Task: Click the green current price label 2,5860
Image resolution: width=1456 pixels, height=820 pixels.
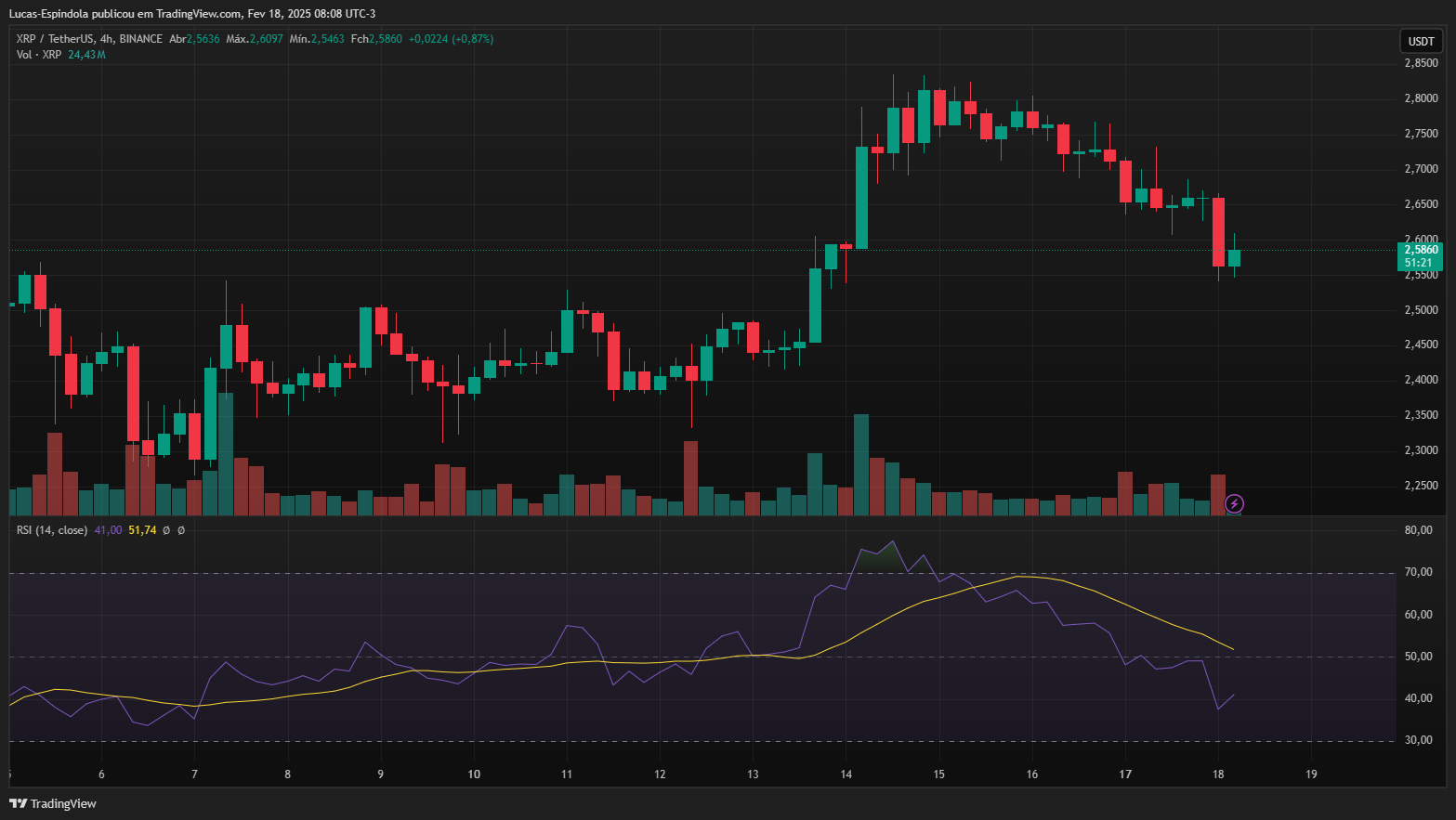Action: (x=1420, y=250)
